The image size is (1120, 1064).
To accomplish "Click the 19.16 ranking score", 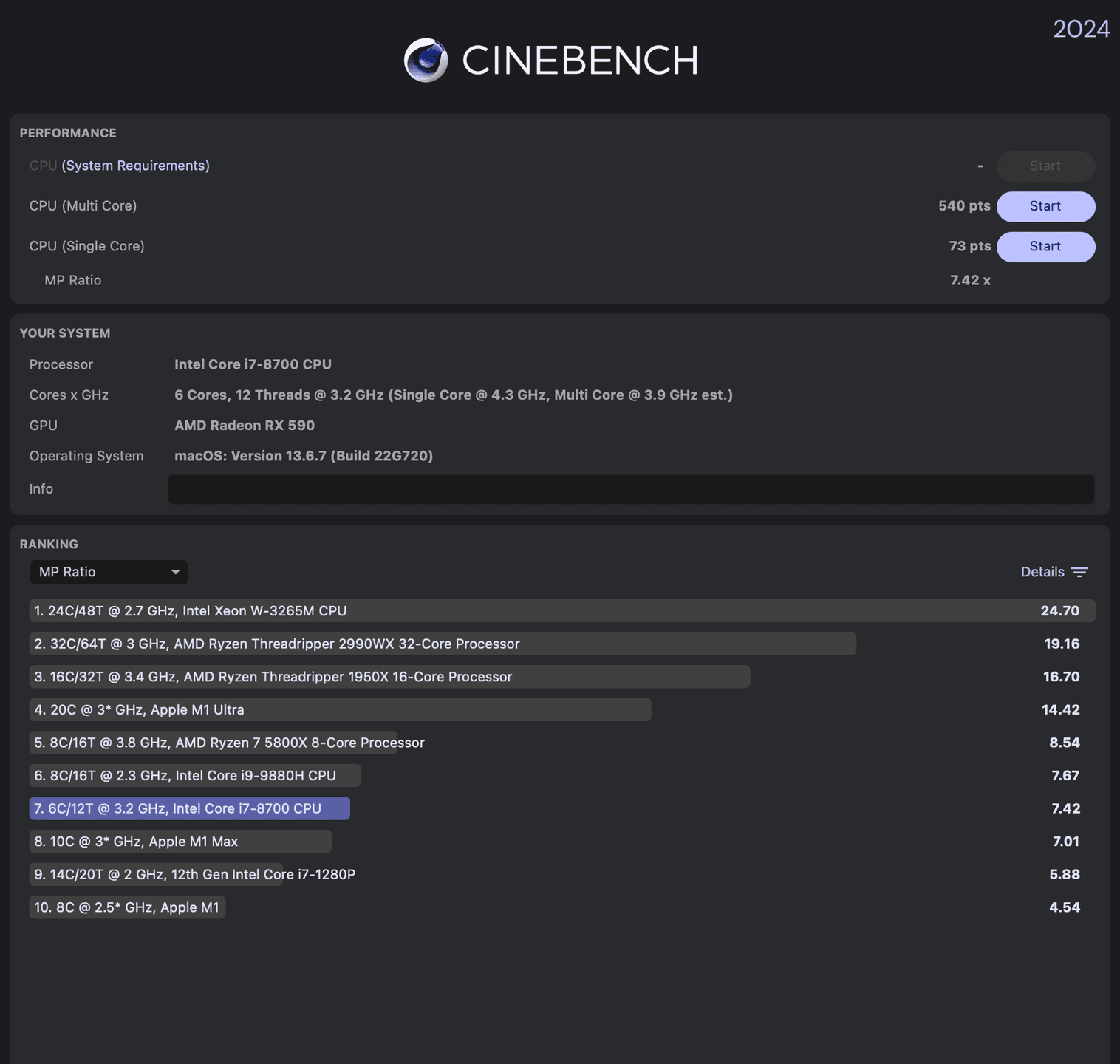I will pos(1062,644).
